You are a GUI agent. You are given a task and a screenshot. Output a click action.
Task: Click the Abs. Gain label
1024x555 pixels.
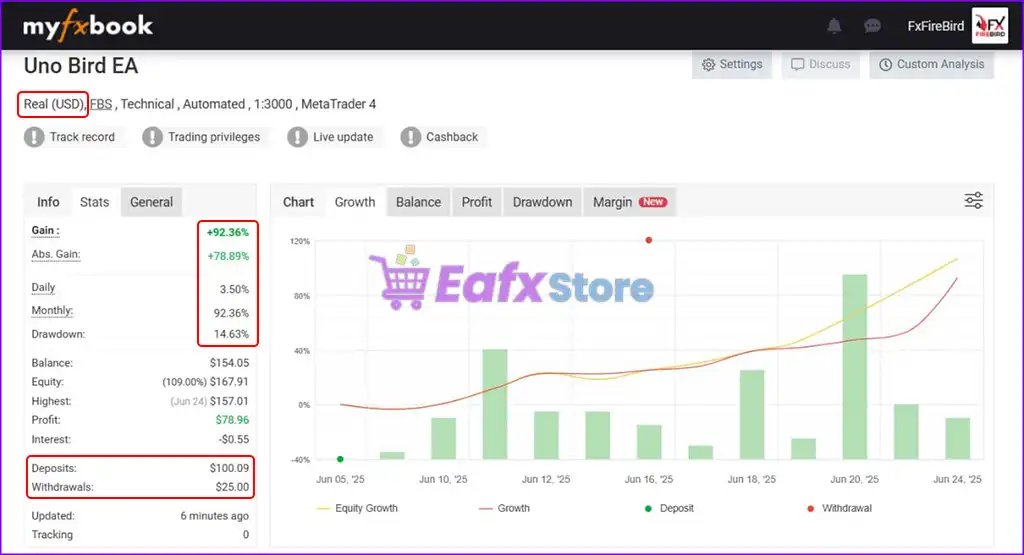56,255
